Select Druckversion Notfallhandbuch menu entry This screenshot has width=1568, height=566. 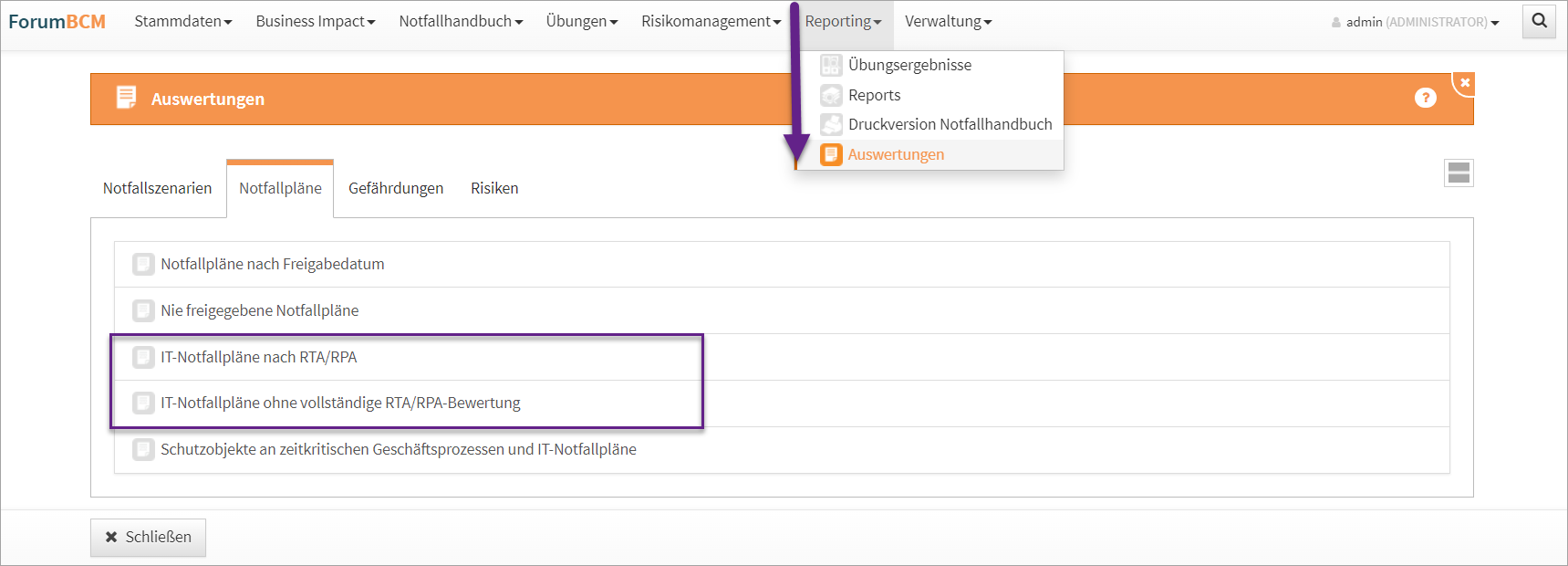coord(950,124)
